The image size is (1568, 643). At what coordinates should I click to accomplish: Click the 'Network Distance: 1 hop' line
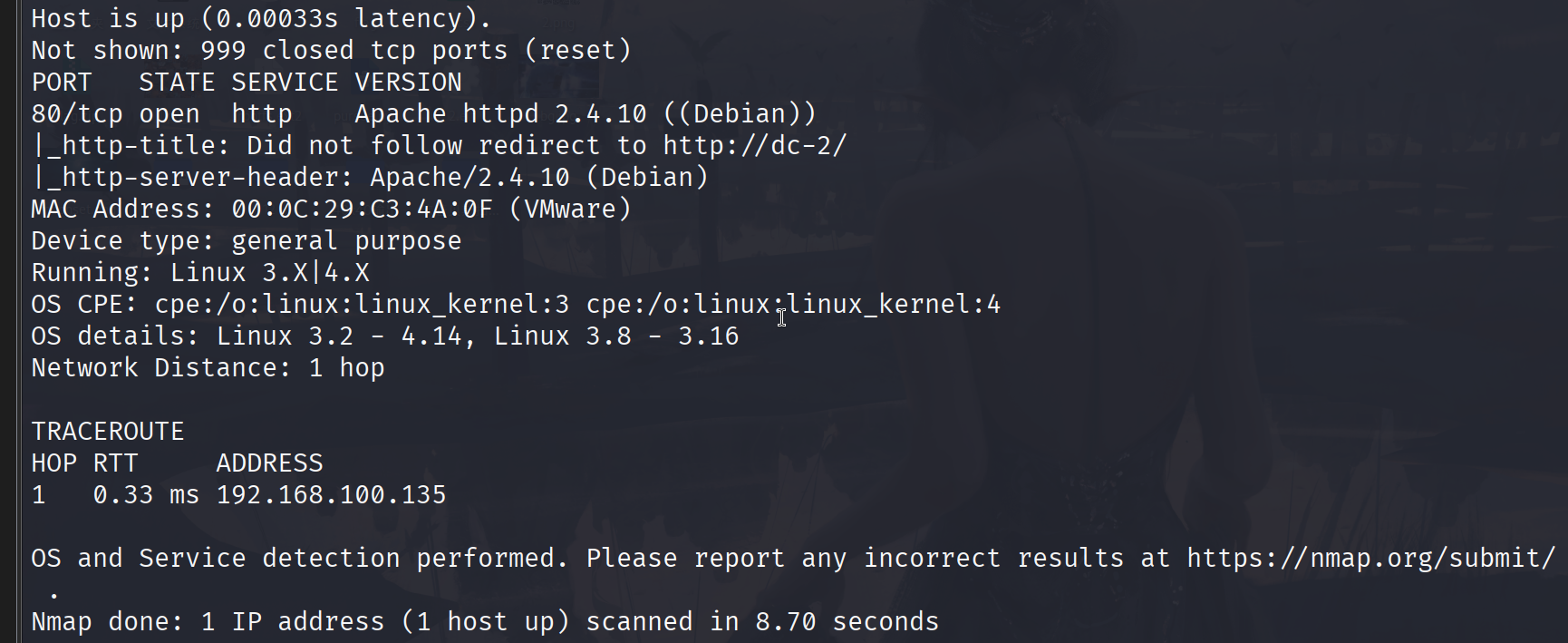pyautogui.click(x=208, y=367)
